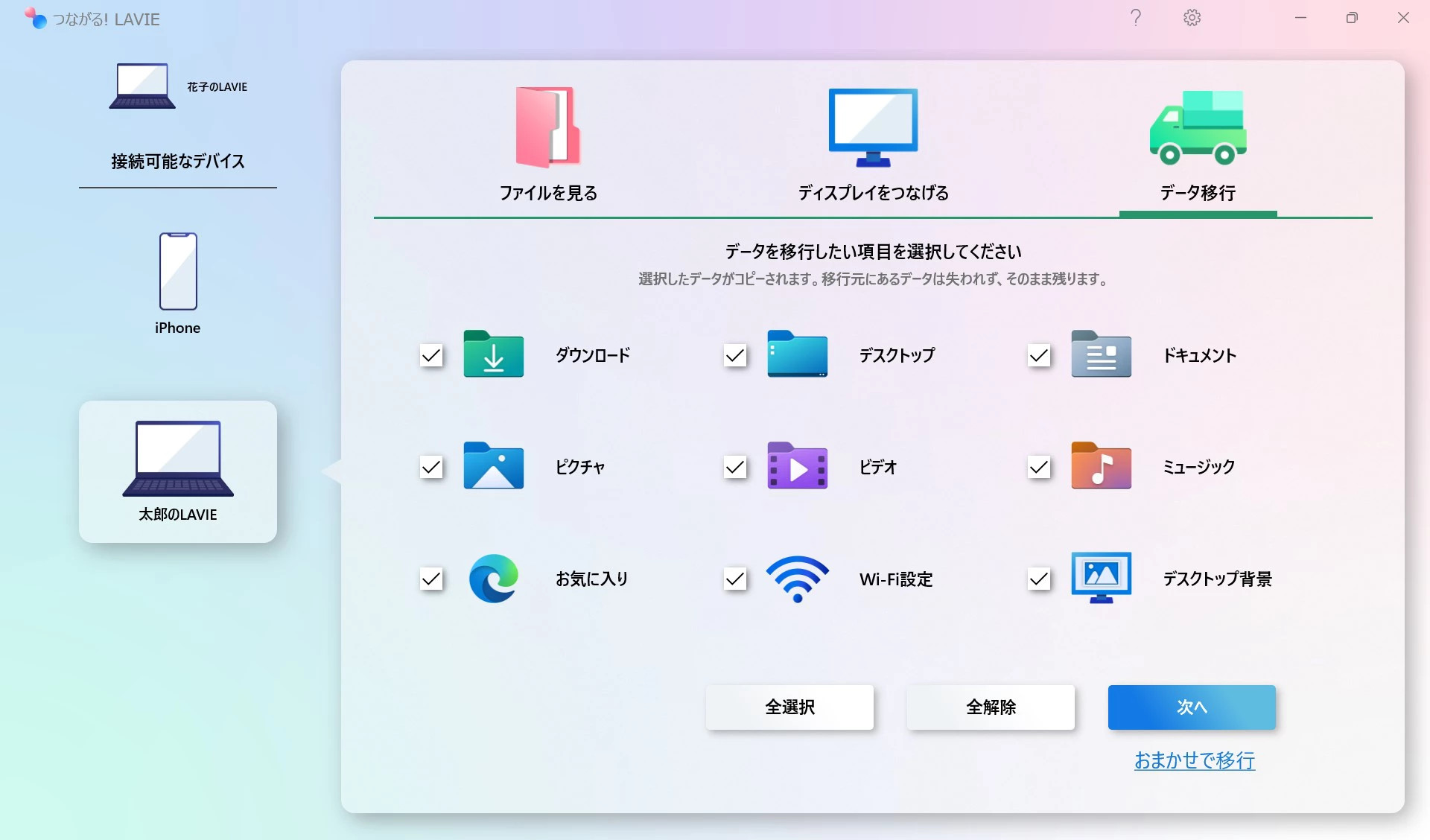1430x840 pixels.
Task: Uncheck the デスクトップ checkbox
Action: 735,355
